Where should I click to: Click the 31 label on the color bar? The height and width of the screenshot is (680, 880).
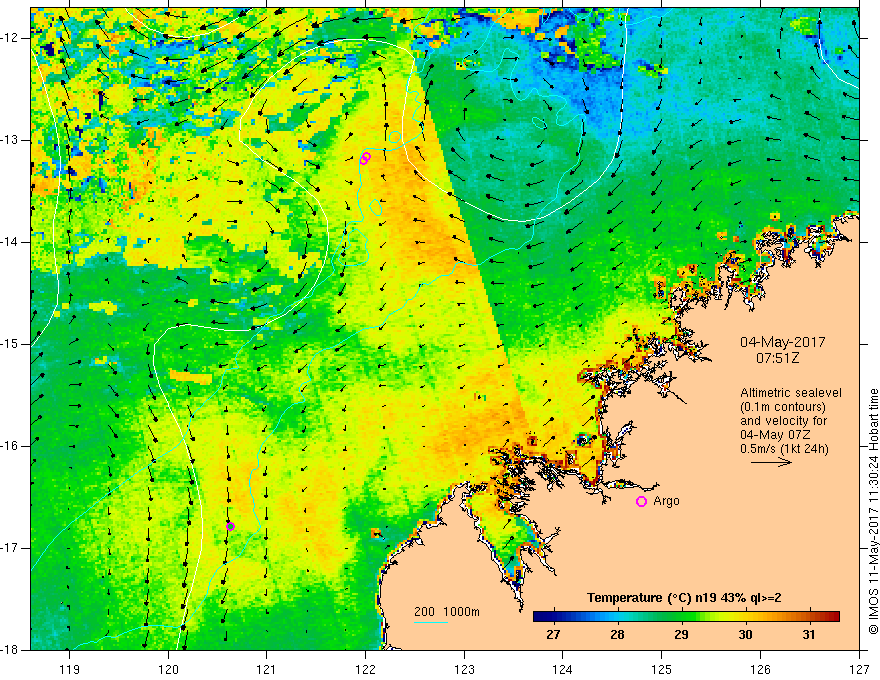pos(808,635)
